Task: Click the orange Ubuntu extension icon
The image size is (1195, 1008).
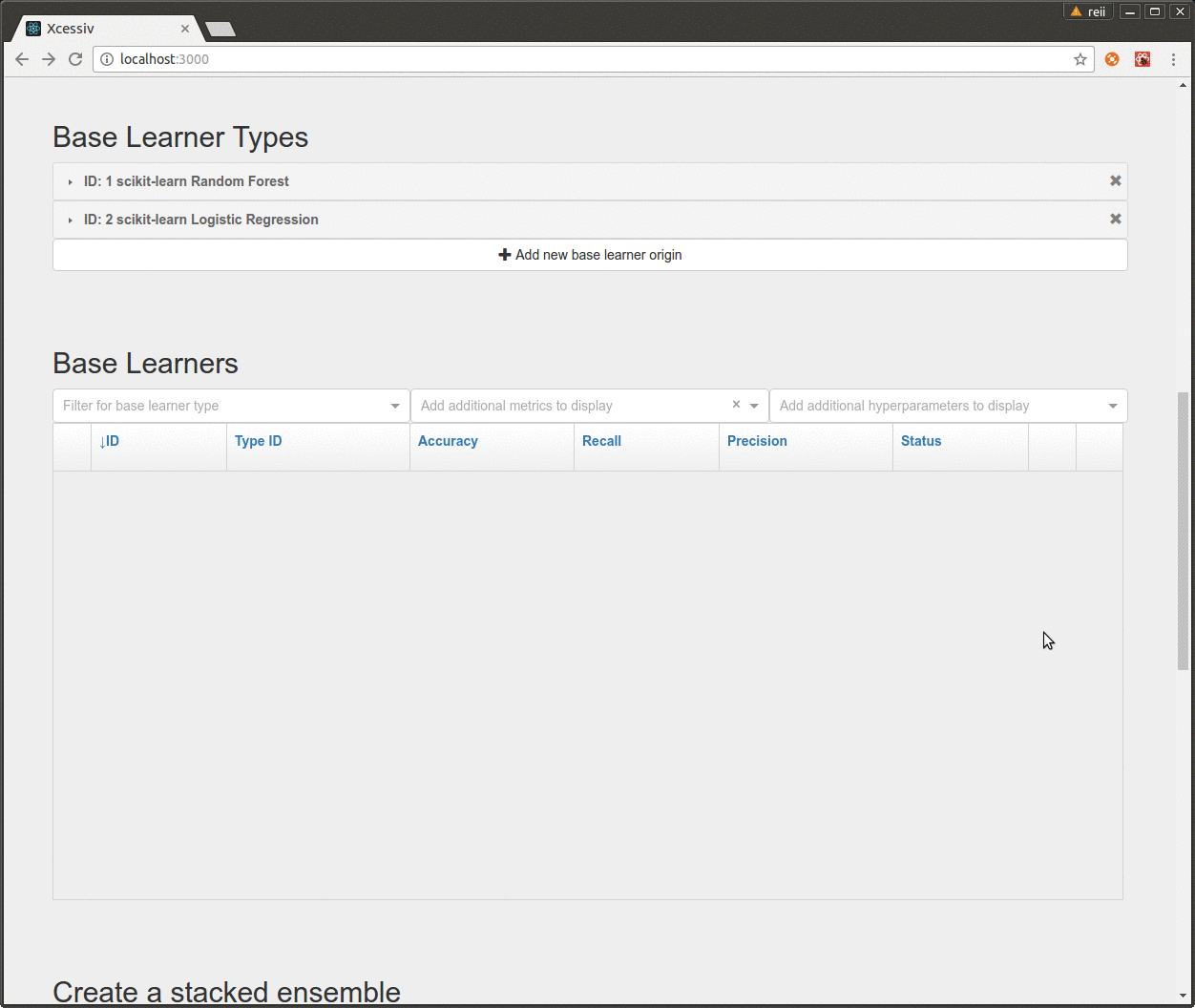Action: [1111, 58]
